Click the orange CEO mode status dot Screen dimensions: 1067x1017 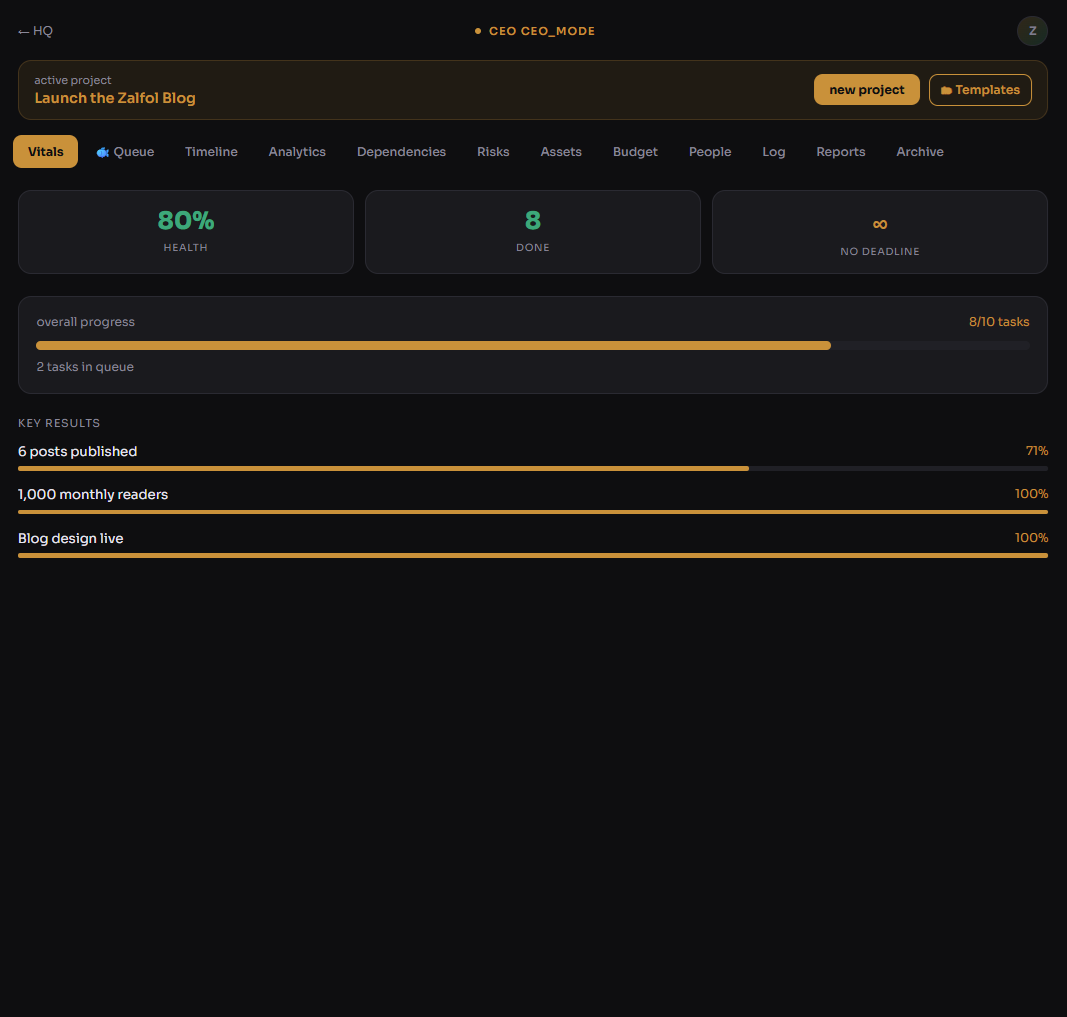[x=478, y=31]
